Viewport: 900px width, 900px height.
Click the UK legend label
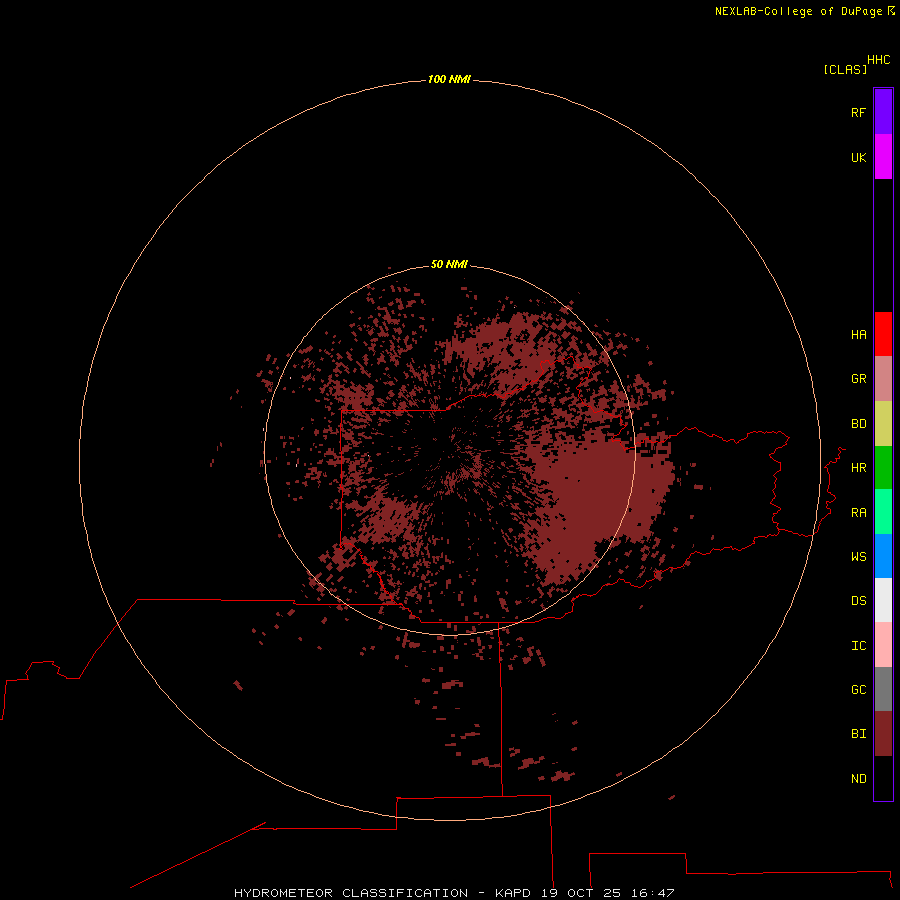click(858, 157)
